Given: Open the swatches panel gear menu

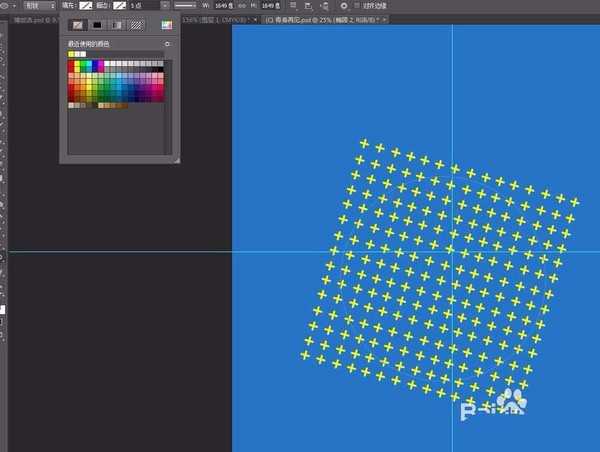Looking at the screenshot, I should pos(167,44).
